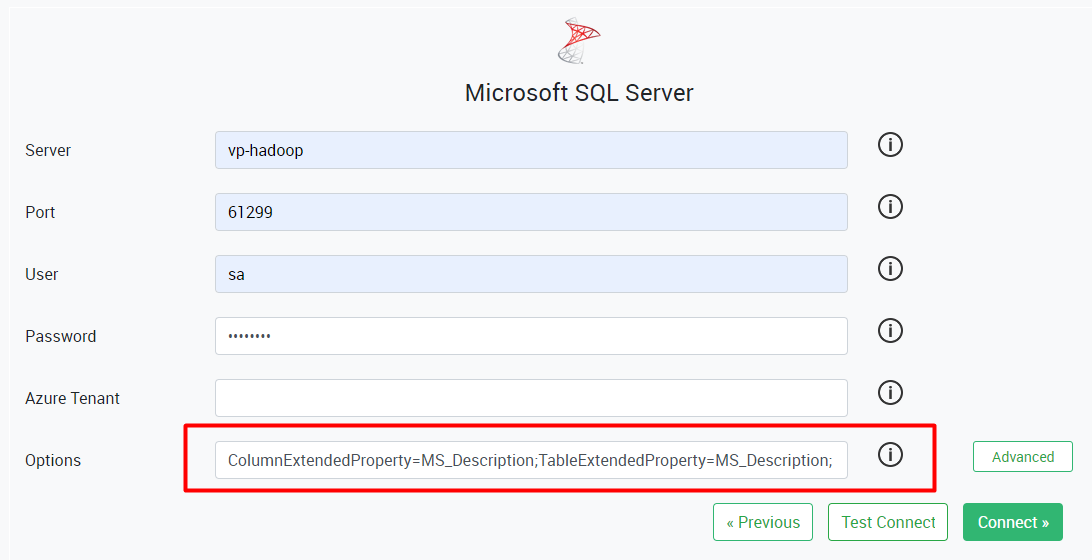This screenshot has width=1092, height=560.
Task: Click into the masked Password field
Action: click(x=531, y=336)
